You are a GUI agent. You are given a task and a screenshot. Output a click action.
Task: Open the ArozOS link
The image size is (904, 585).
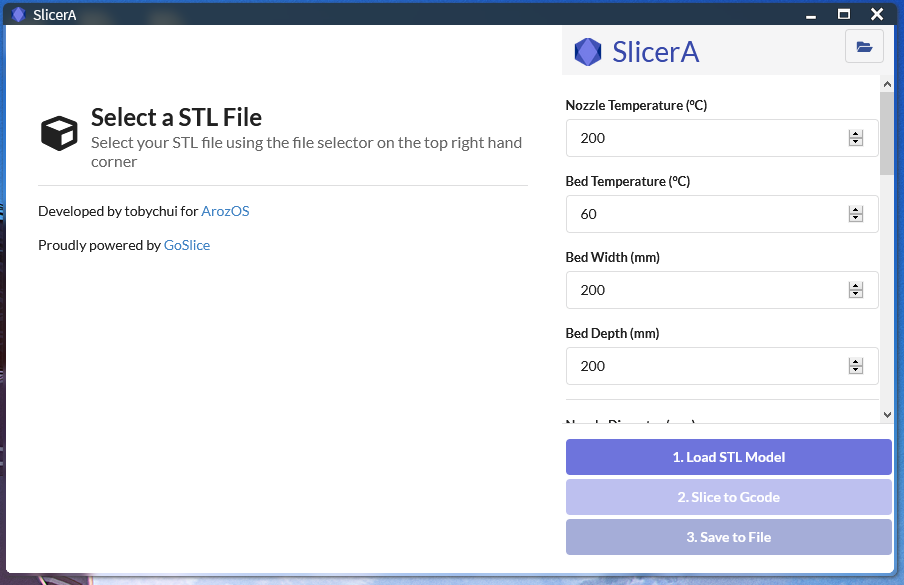tap(225, 211)
